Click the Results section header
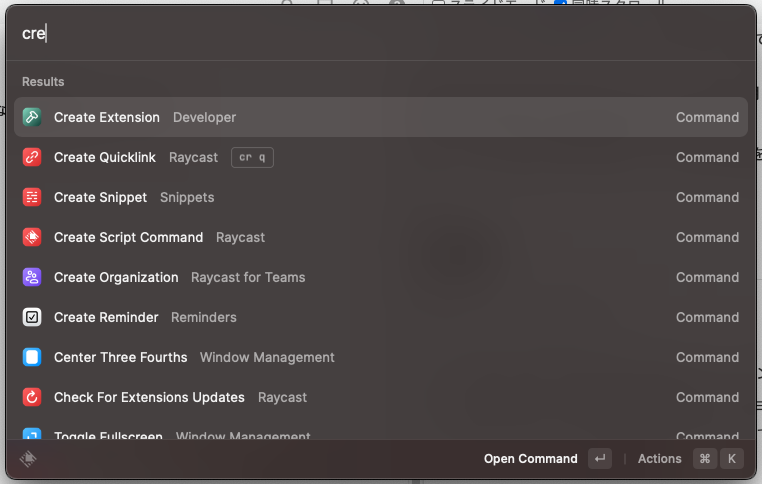 click(x=43, y=82)
